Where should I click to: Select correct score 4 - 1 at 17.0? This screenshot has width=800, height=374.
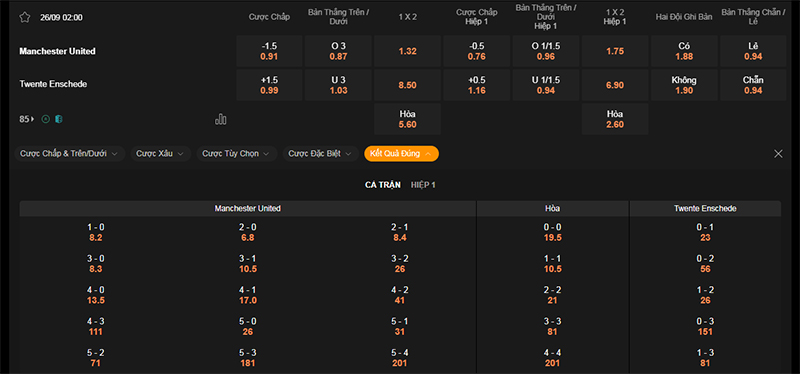[248, 295]
